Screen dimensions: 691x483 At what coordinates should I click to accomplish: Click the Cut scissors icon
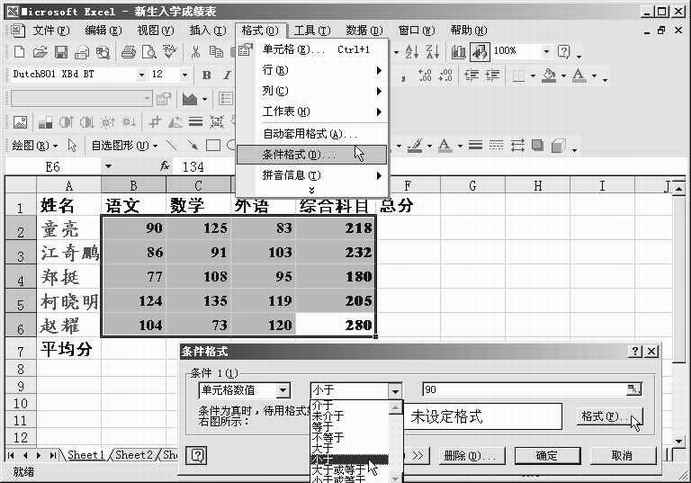coord(195,52)
